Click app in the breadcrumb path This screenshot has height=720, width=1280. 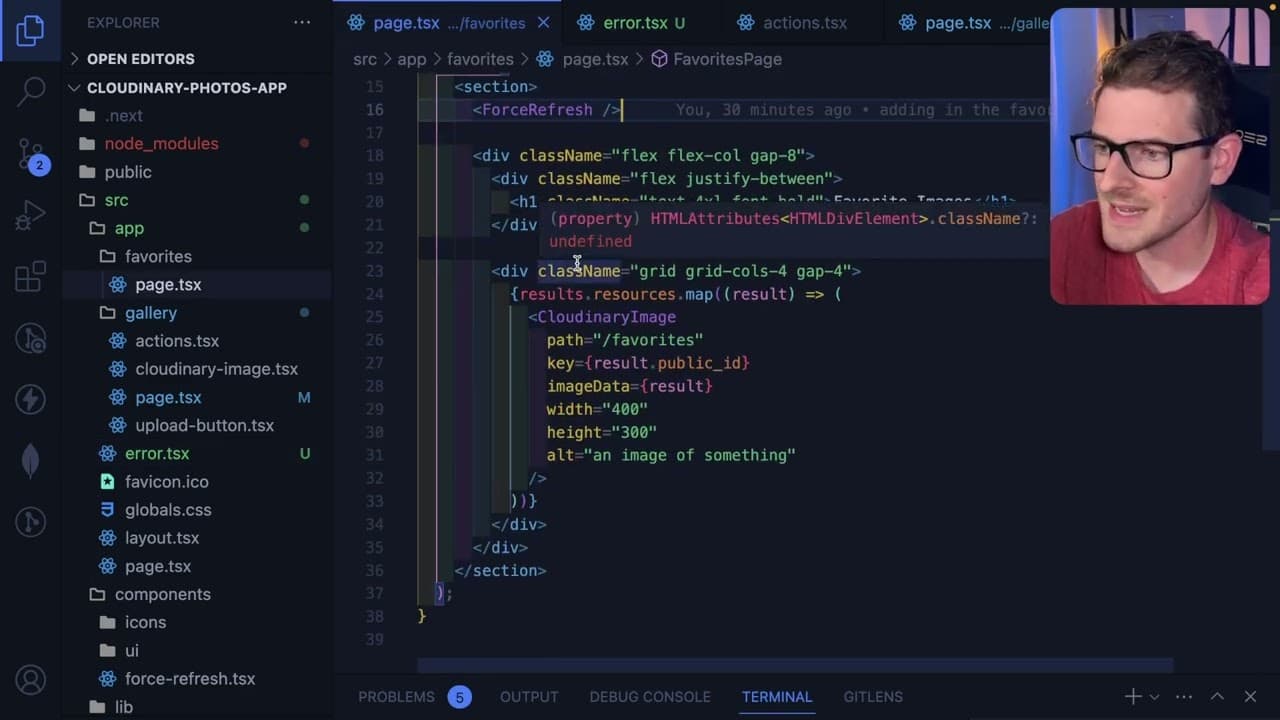pyautogui.click(x=411, y=59)
